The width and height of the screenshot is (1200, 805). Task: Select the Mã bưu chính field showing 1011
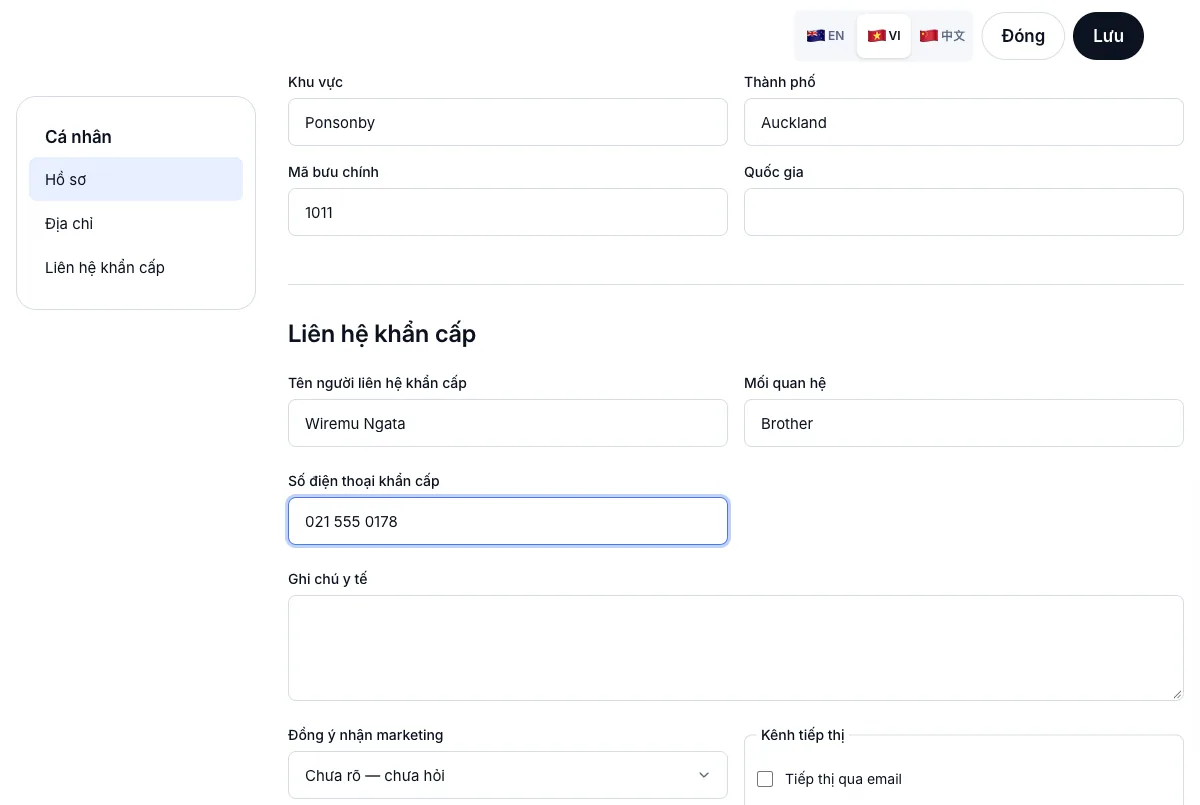(x=508, y=212)
